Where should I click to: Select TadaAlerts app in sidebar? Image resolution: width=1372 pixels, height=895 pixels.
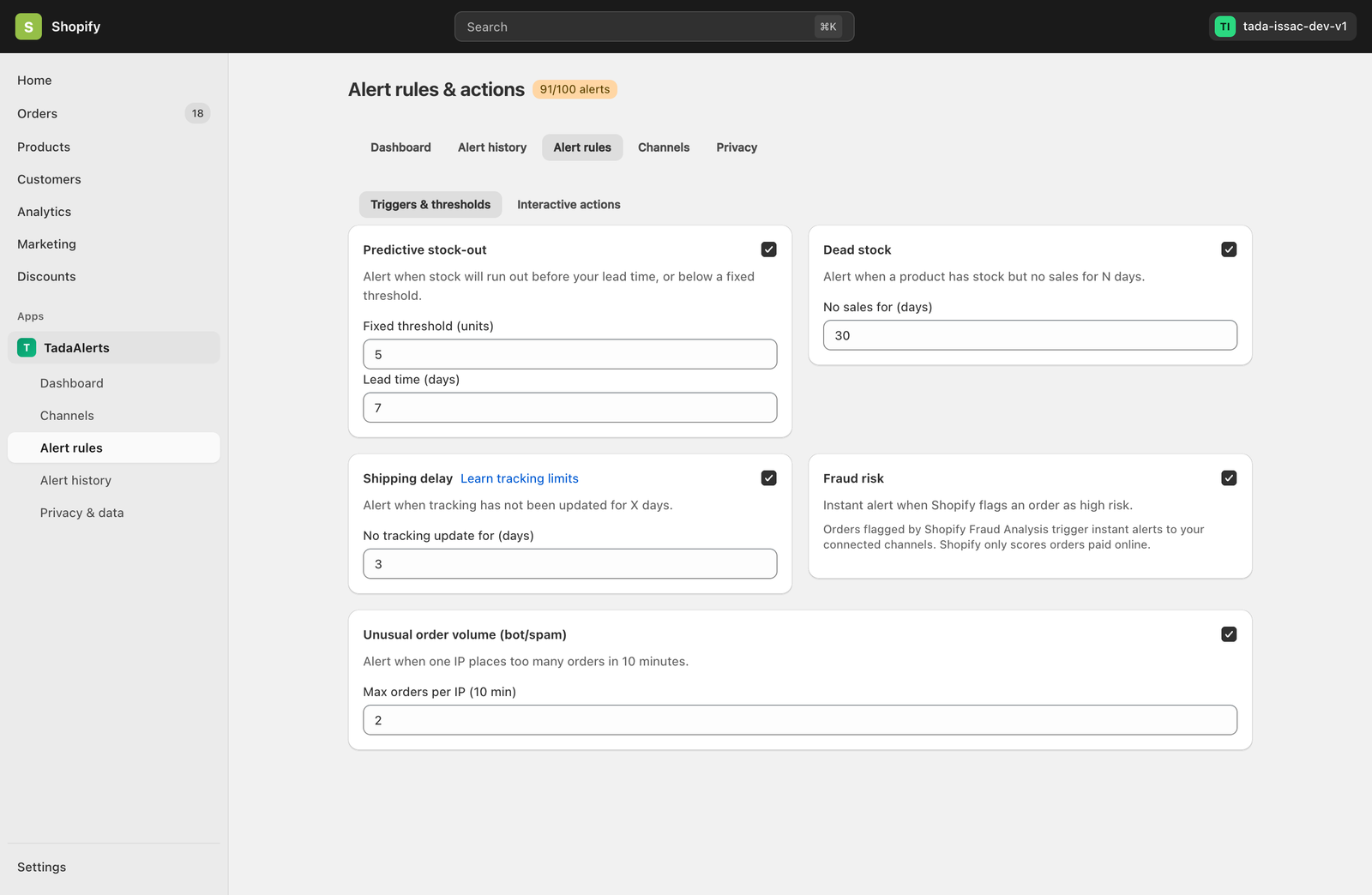(113, 347)
